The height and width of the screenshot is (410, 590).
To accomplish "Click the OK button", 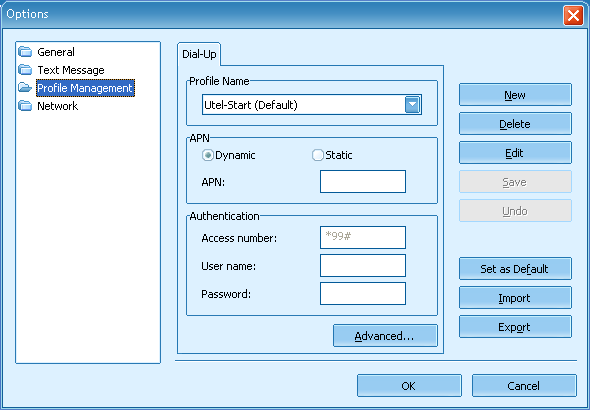I will click(x=409, y=386).
